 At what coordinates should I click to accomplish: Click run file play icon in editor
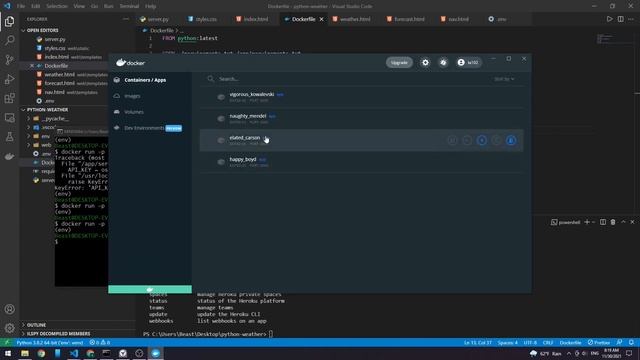pyautogui.click(x=609, y=19)
